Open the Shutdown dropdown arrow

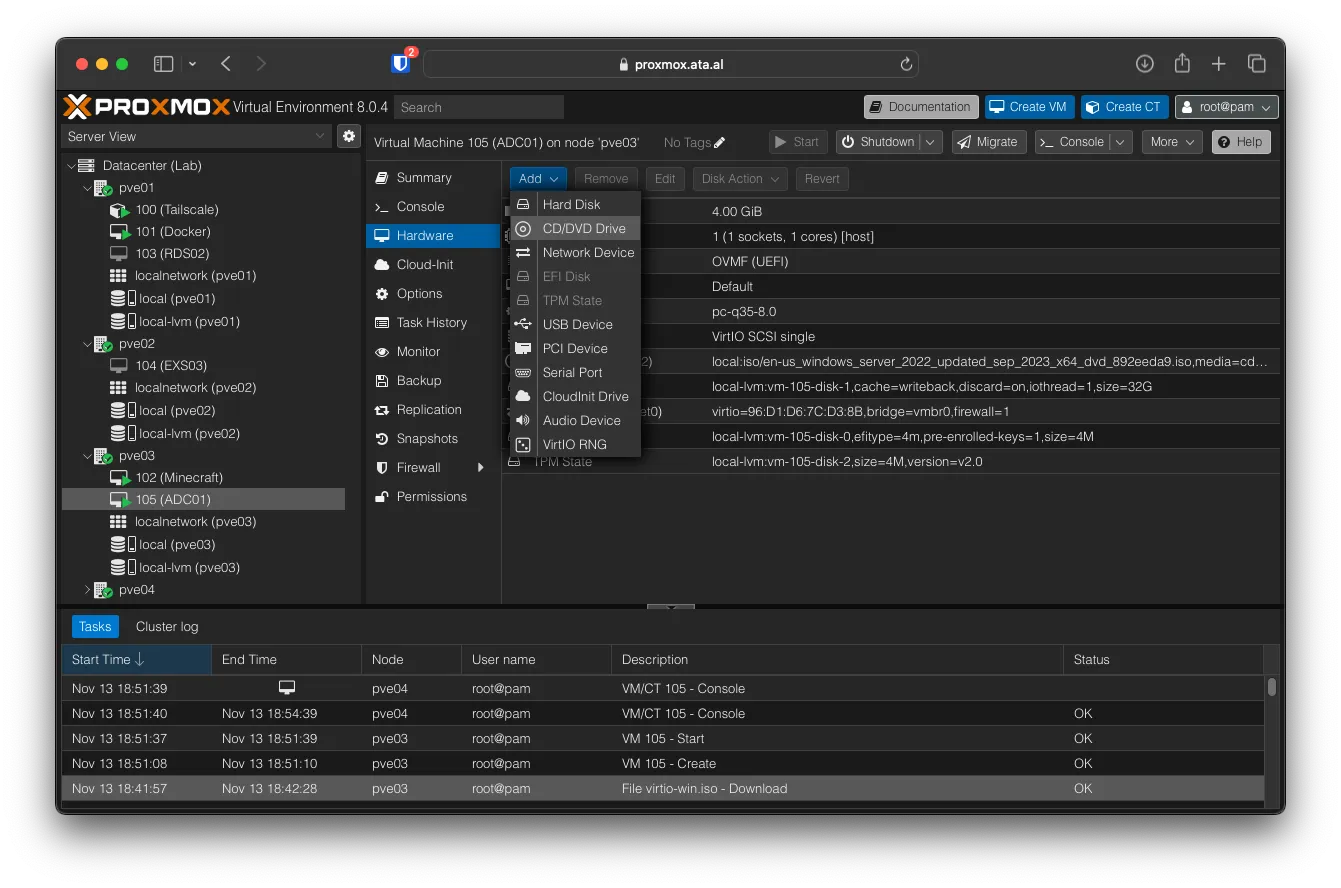pyautogui.click(x=930, y=142)
